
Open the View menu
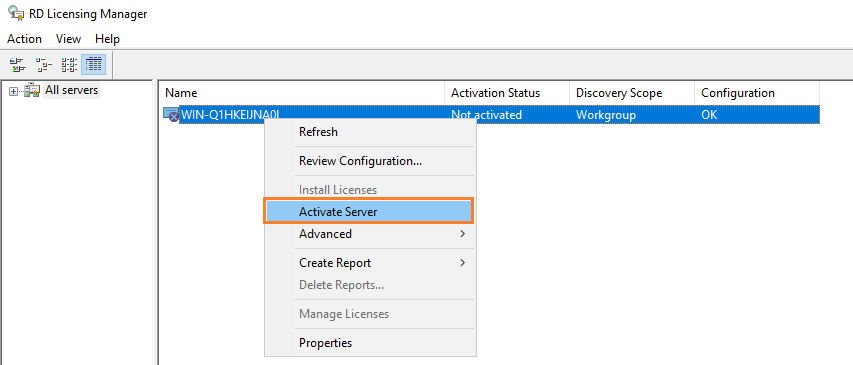click(x=69, y=39)
